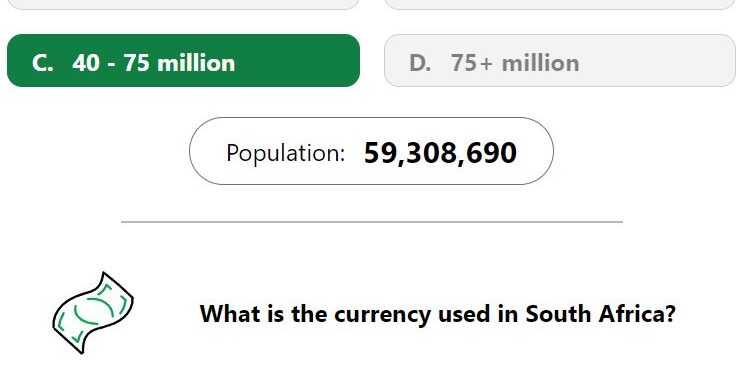
Task: Click the banknote money icon
Action: pos(93,313)
